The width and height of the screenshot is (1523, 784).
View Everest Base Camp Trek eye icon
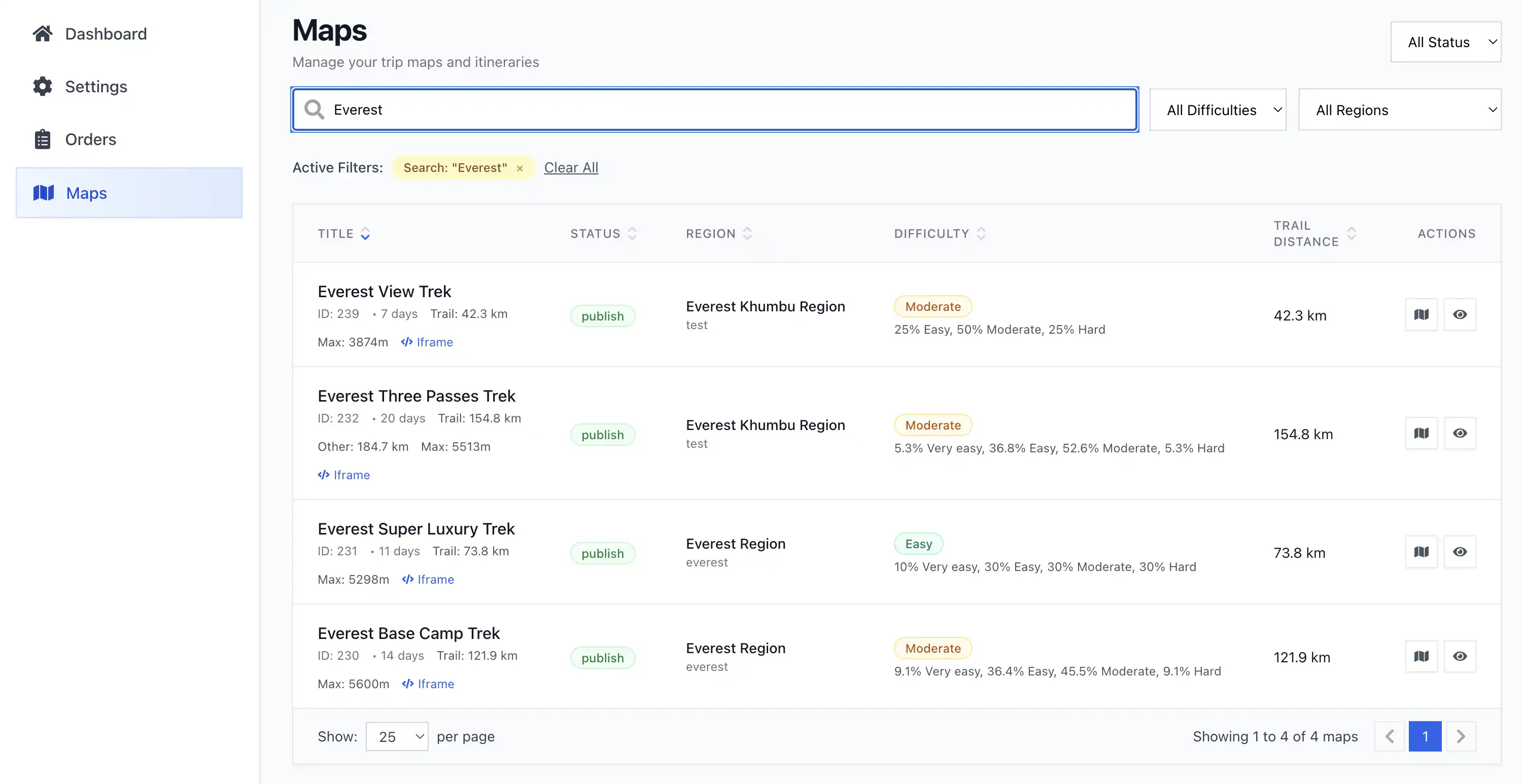pyautogui.click(x=1460, y=656)
